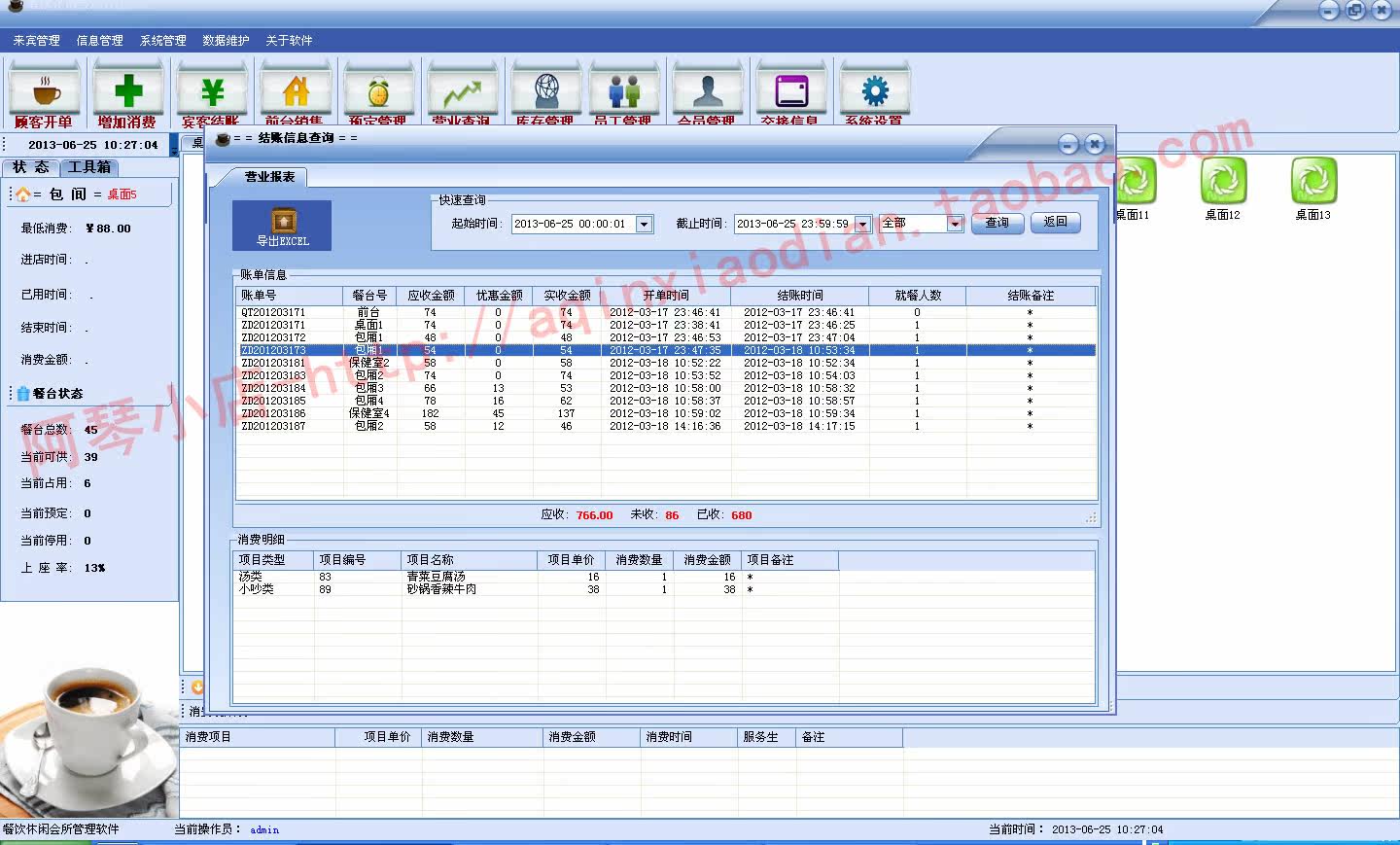Click the 查询 button
The width and height of the screenshot is (1400, 845).
(997, 223)
